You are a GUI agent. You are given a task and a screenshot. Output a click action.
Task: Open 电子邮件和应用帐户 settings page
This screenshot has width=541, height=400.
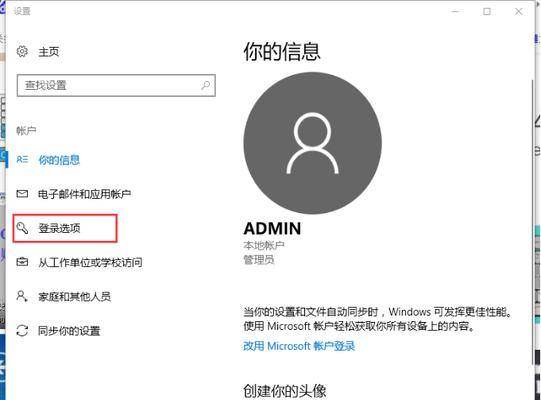click(x=85, y=194)
